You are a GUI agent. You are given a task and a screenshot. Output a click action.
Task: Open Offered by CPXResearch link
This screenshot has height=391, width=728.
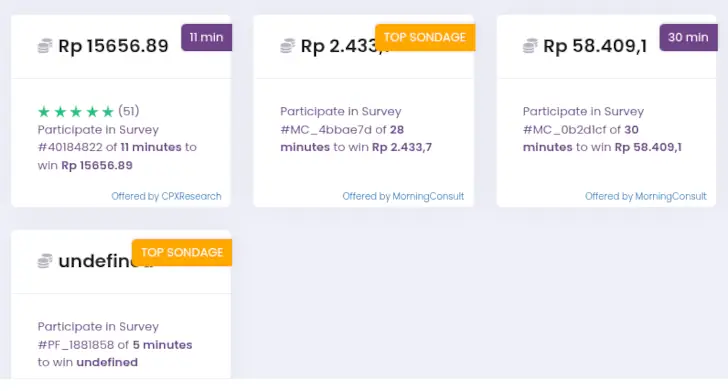click(166, 196)
